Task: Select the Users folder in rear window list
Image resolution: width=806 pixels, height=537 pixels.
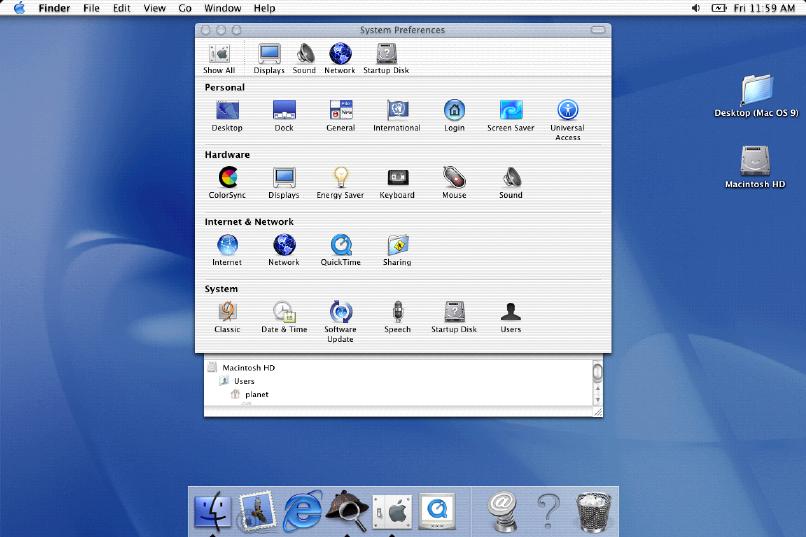Action: tap(244, 381)
